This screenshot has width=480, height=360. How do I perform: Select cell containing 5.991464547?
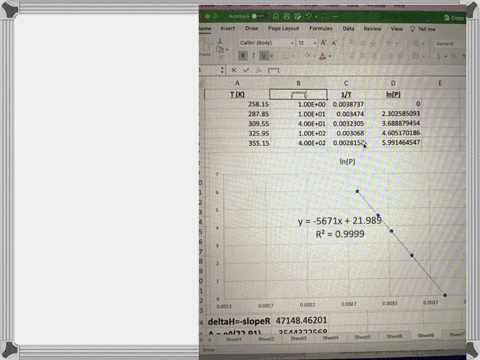click(x=393, y=142)
